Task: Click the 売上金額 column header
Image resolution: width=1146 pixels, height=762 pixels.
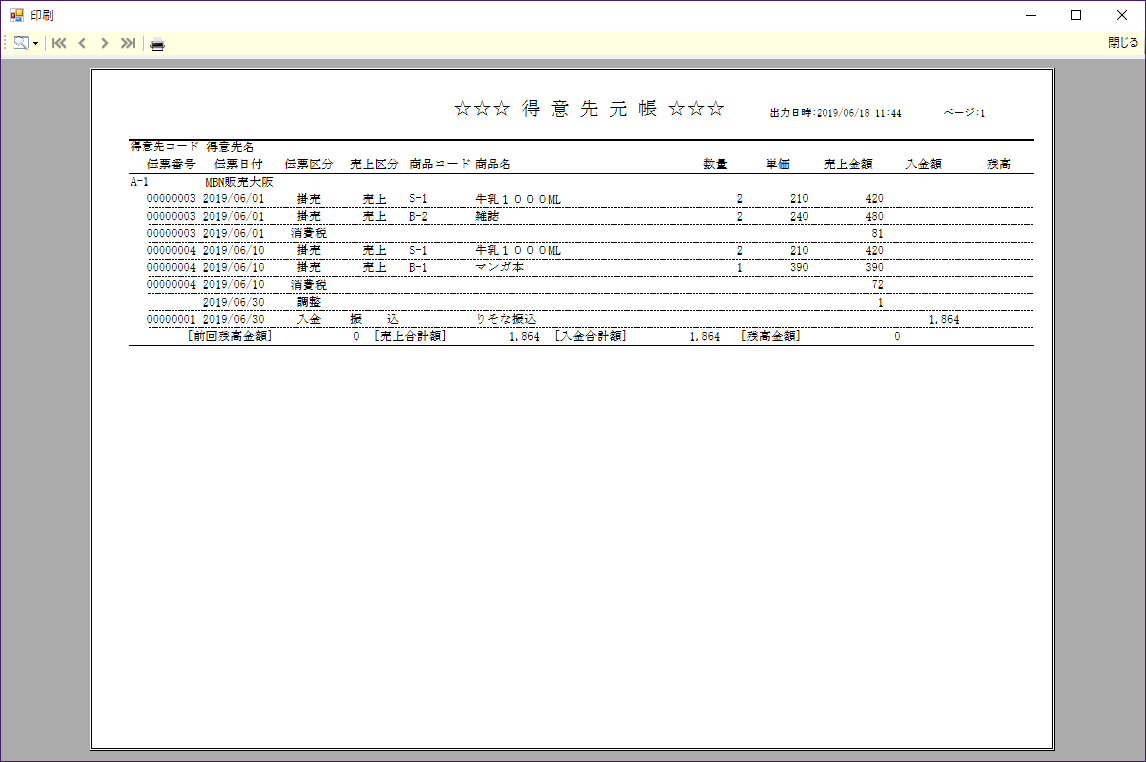Action: [848, 164]
